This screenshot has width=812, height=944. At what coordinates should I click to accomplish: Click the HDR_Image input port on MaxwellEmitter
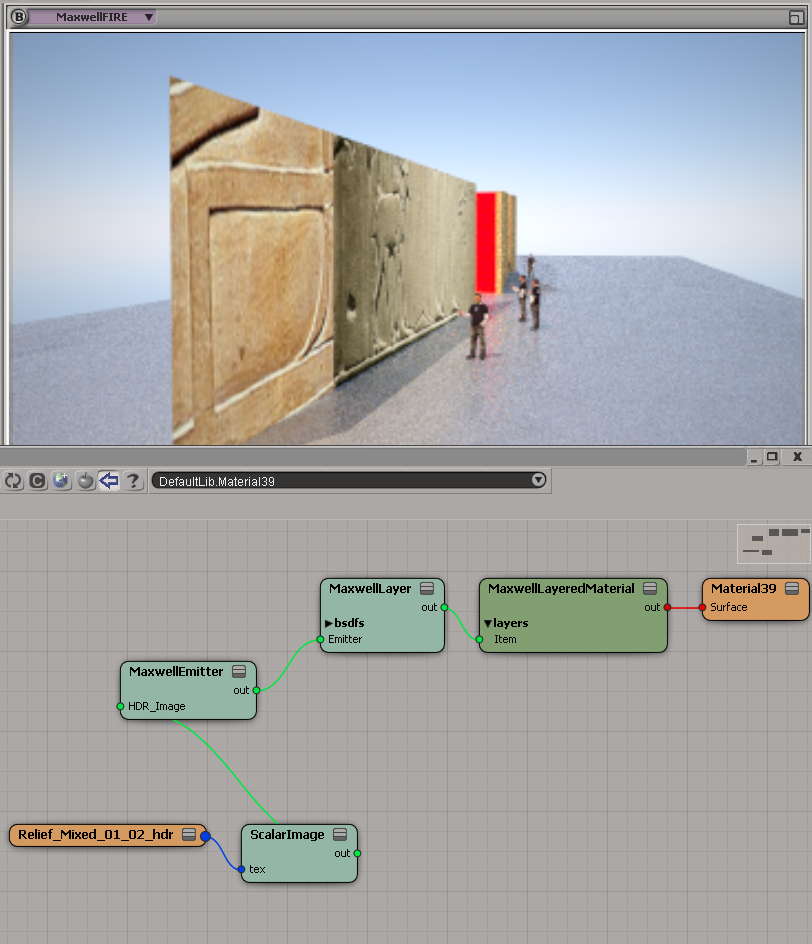tap(121, 706)
